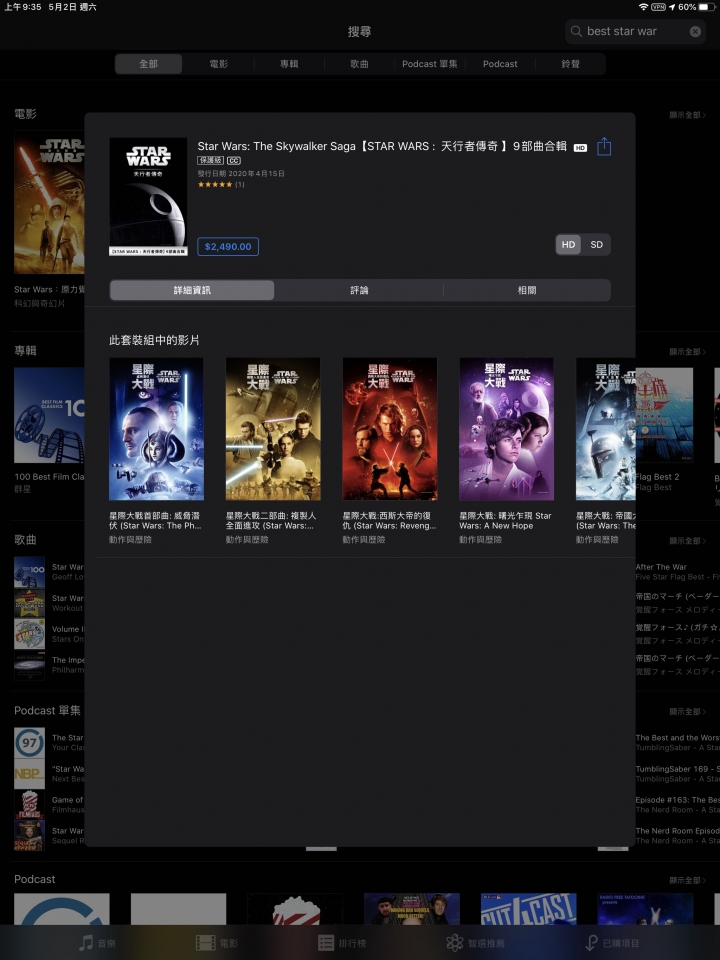Open The Phantom Menace movie poster

[x=156, y=429]
